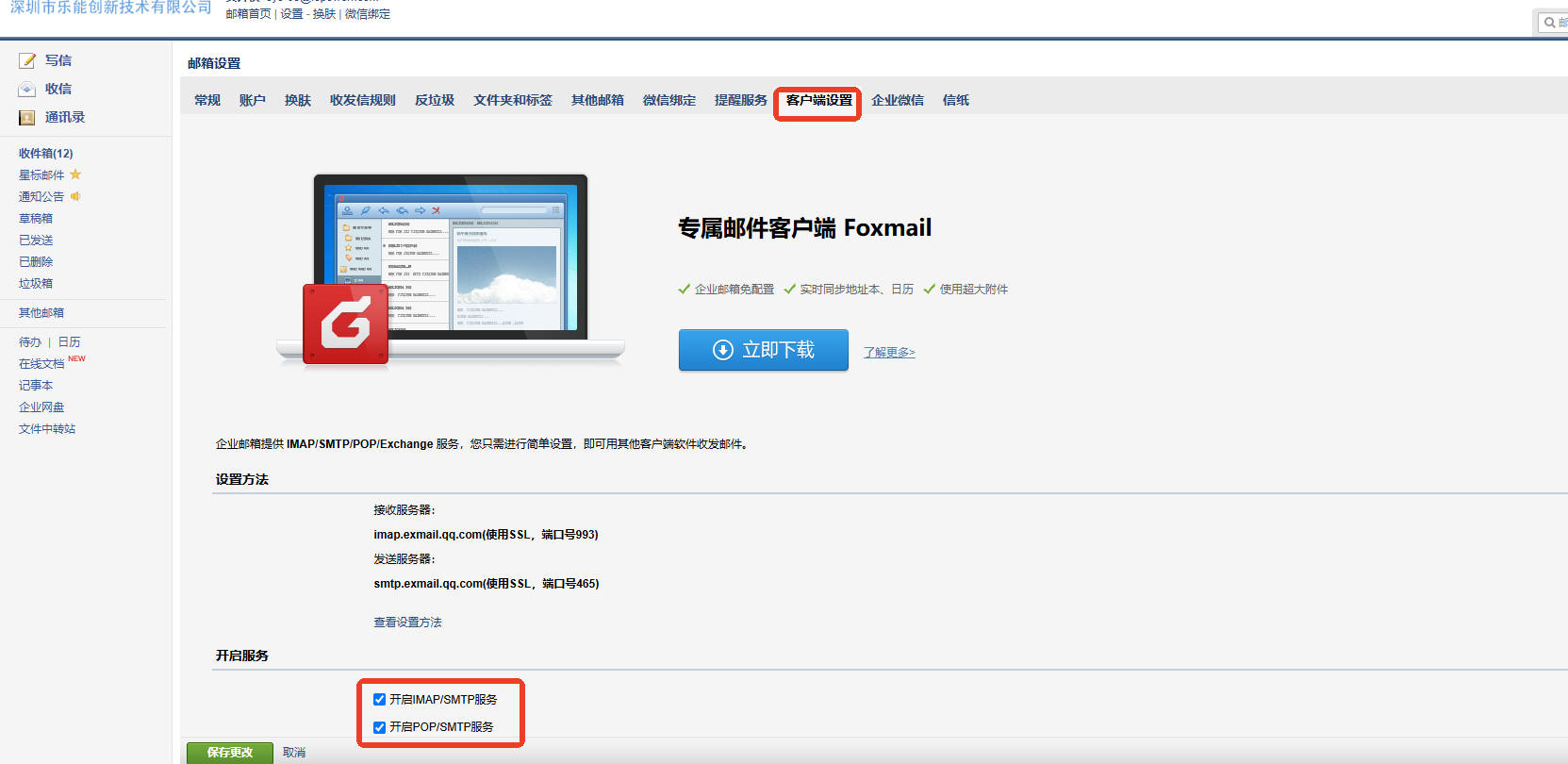Click the search magnifier icon at top right
The image size is (1568, 764).
[1549, 23]
